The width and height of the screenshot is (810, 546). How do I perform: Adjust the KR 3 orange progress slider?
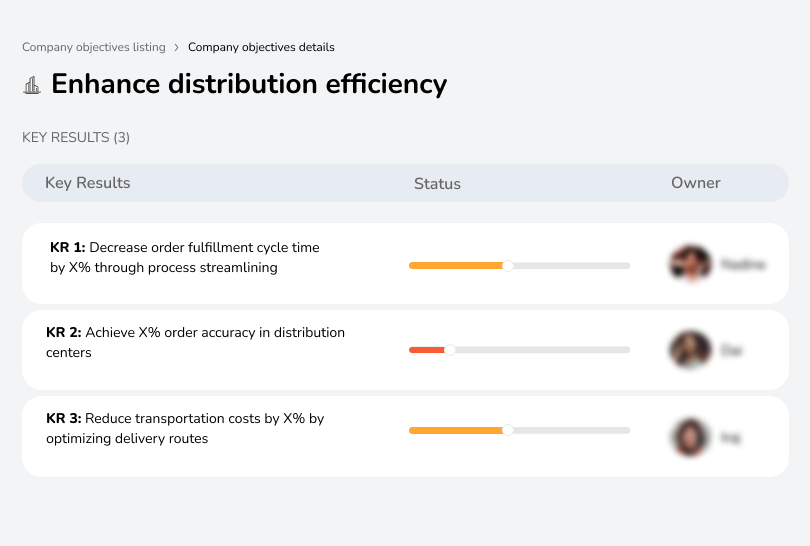click(508, 430)
